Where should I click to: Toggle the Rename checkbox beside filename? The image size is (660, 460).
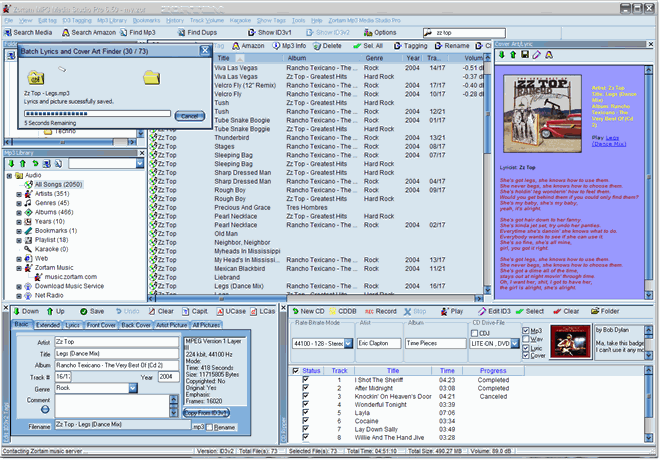pos(210,427)
